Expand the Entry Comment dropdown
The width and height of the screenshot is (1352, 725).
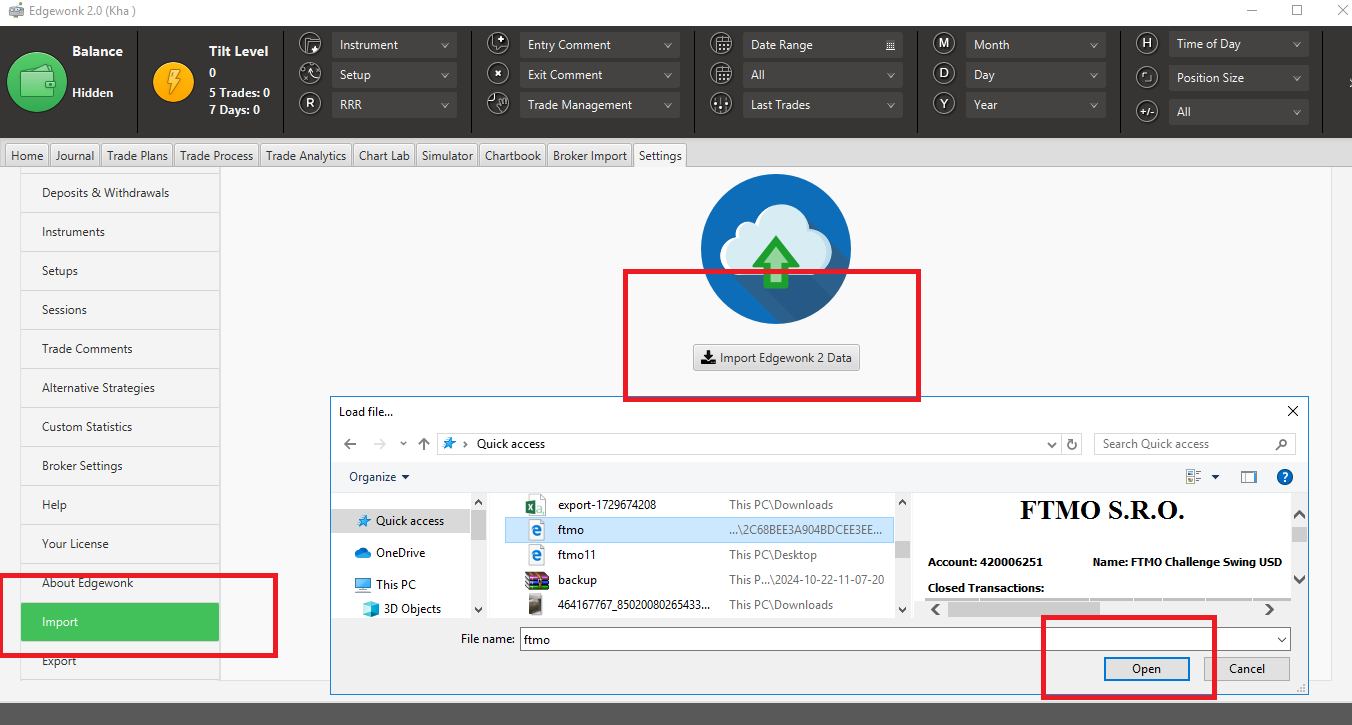[x=599, y=45]
